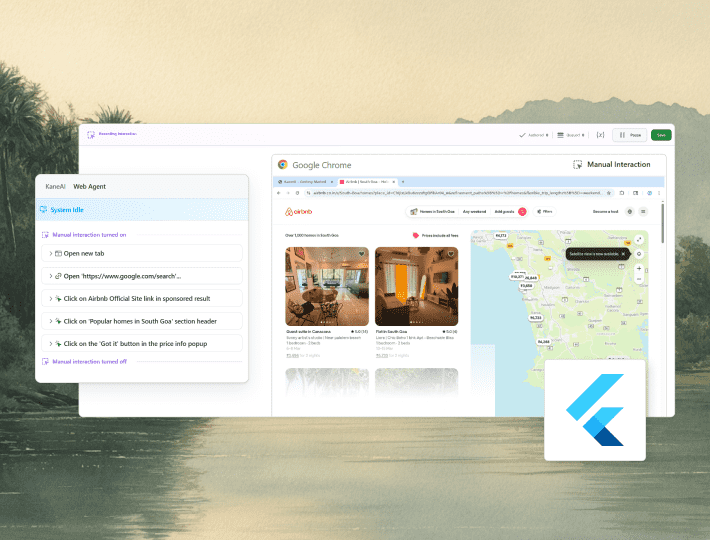Favorite the Flat in South Goa listing heart
The width and height of the screenshot is (710, 540).
[x=451, y=254]
